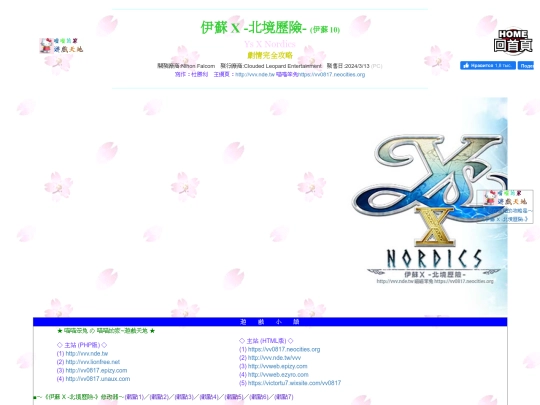Click the faint Ys X Nordics subtitle
The height and width of the screenshot is (405, 540).
[270, 44]
